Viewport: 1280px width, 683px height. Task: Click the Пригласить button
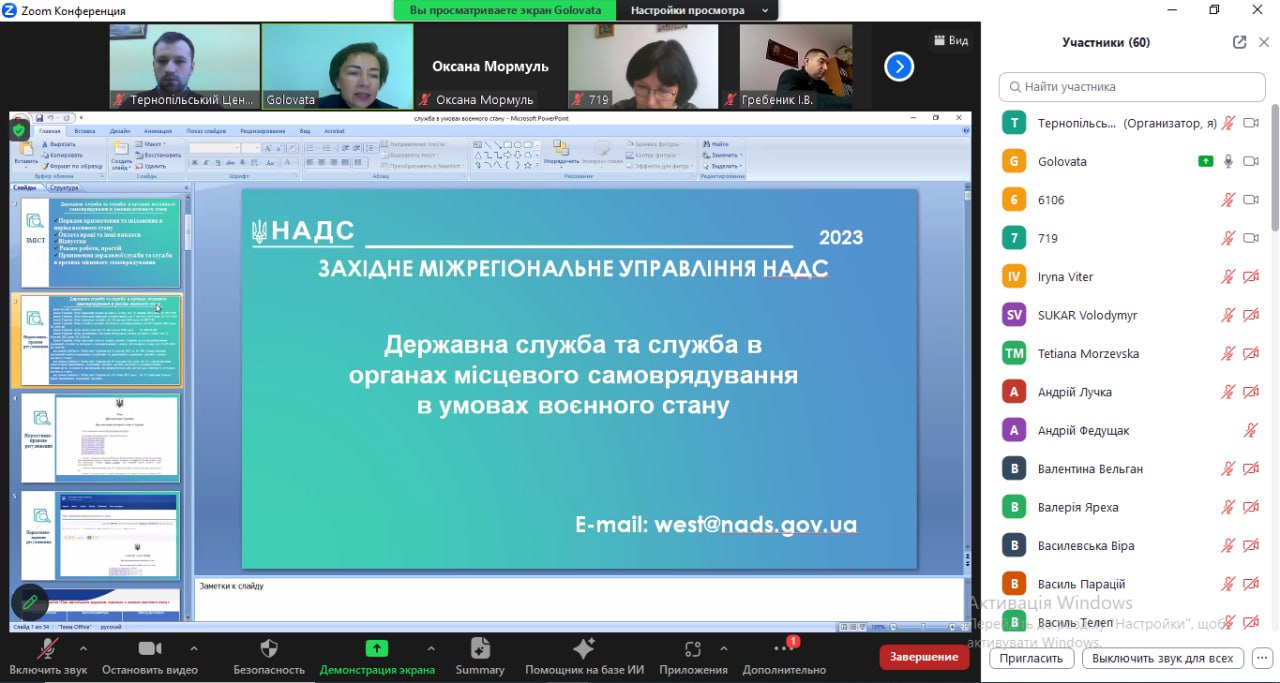coord(1031,659)
